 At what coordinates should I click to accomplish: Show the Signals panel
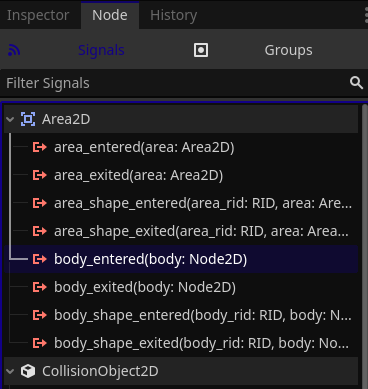[x=101, y=50]
